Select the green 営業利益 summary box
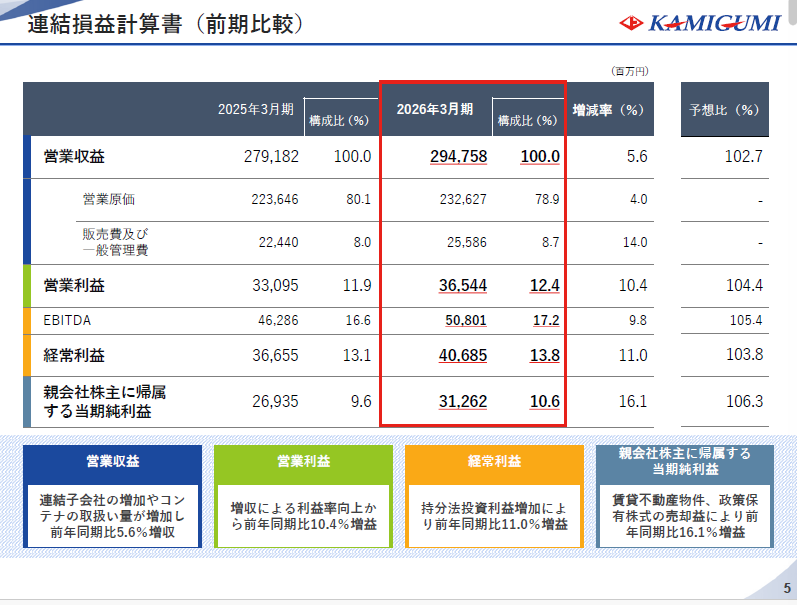This screenshot has width=797, height=605. [x=303, y=496]
